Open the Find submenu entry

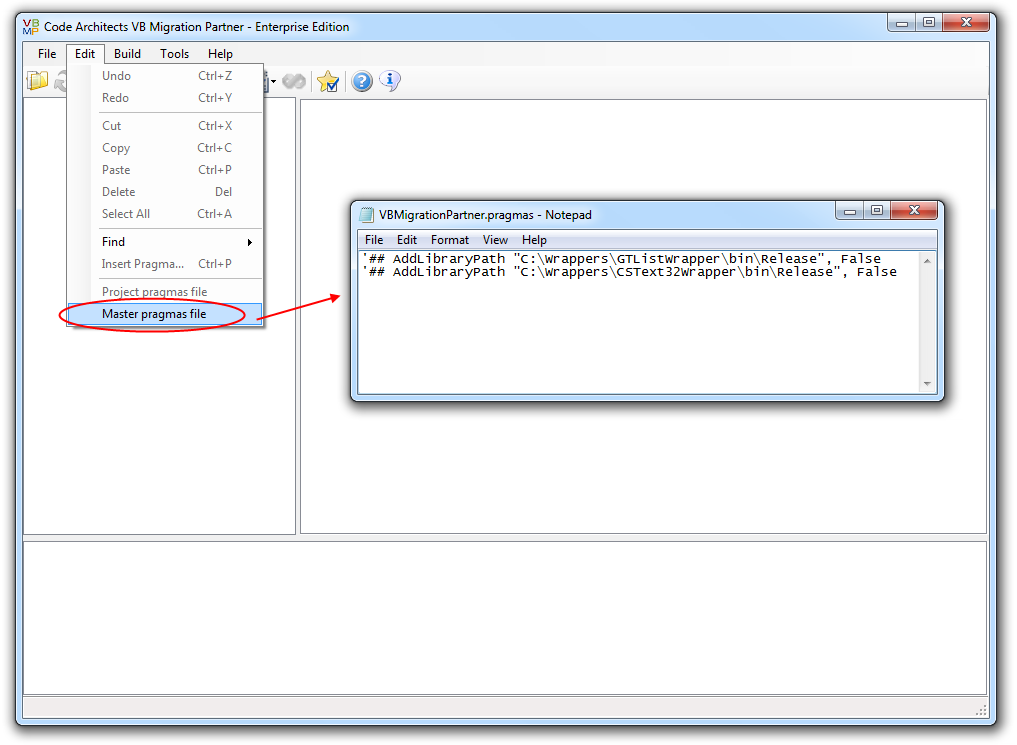[x=165, y=242]
